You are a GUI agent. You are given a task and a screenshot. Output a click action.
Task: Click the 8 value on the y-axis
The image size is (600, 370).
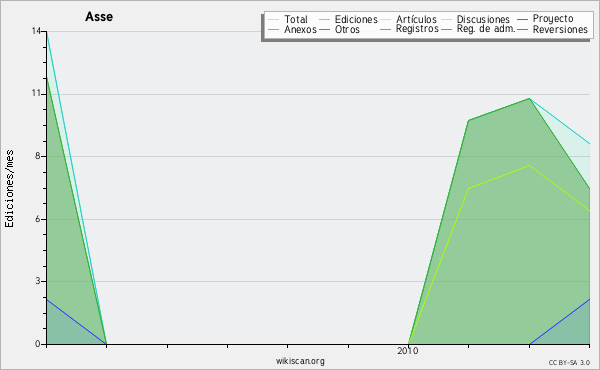38,156
